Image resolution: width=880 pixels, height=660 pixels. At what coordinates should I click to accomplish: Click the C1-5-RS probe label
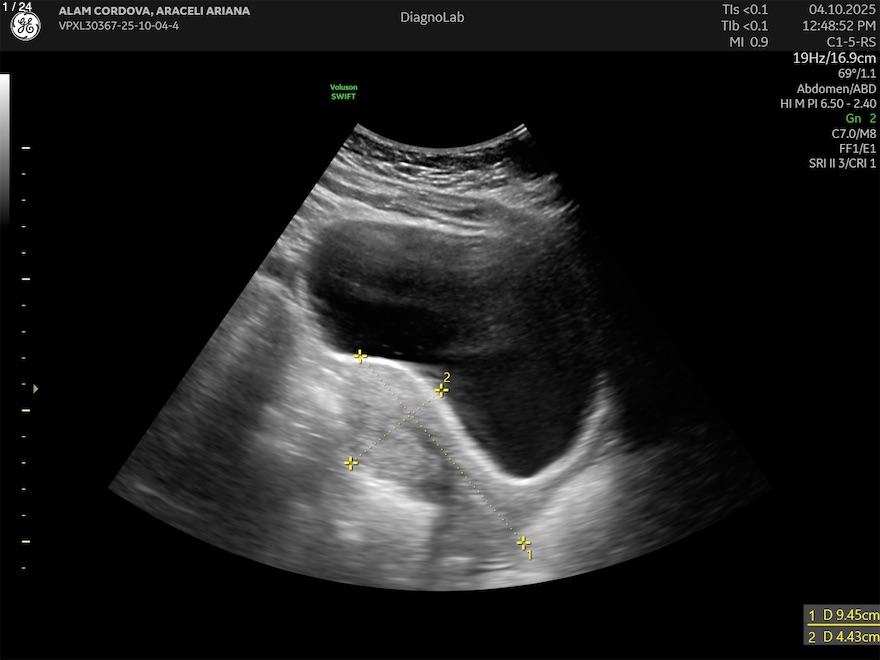click(x=851, y=42)
